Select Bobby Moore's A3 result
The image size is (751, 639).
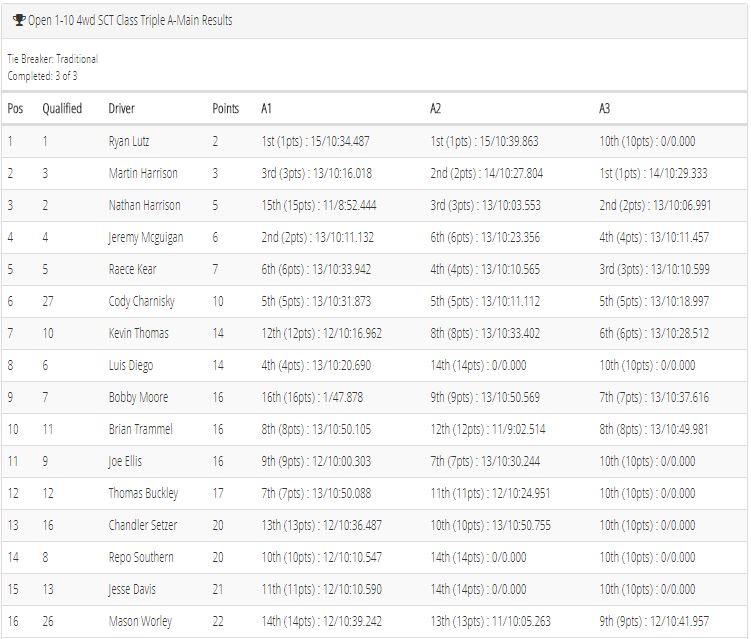[x=654, y=397]
